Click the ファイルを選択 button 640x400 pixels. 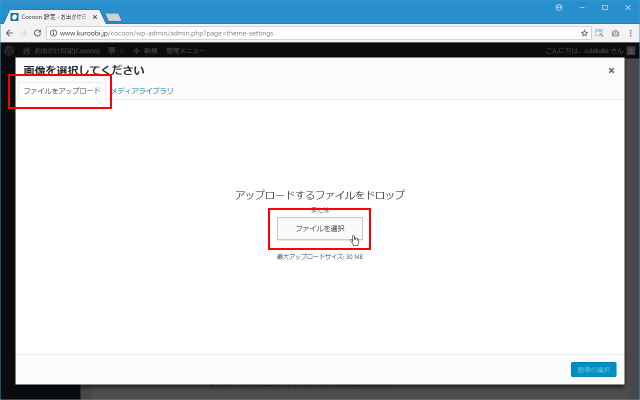[320, 229]
